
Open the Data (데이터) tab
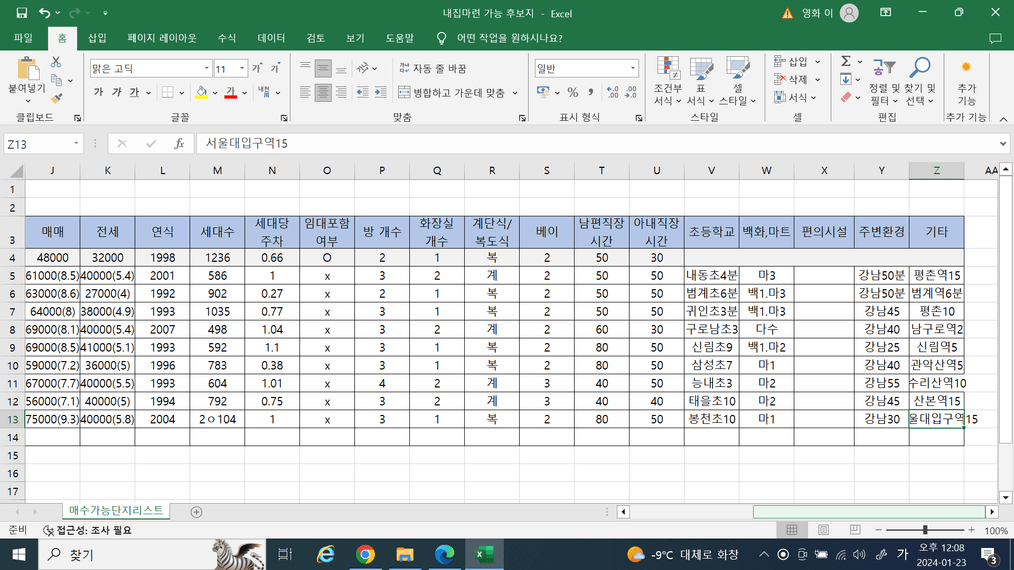coord(271,38)
